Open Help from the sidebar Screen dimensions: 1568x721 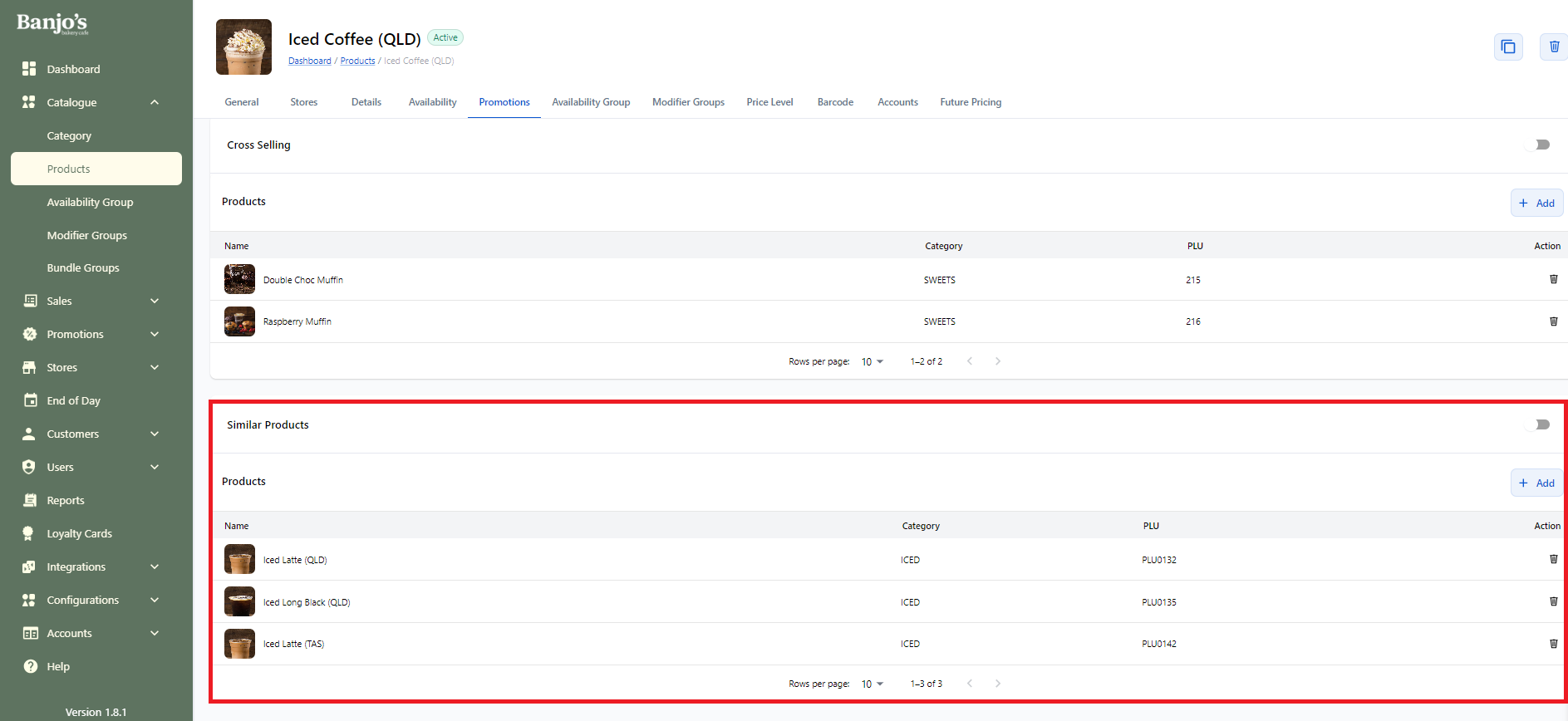pos(58,666)
